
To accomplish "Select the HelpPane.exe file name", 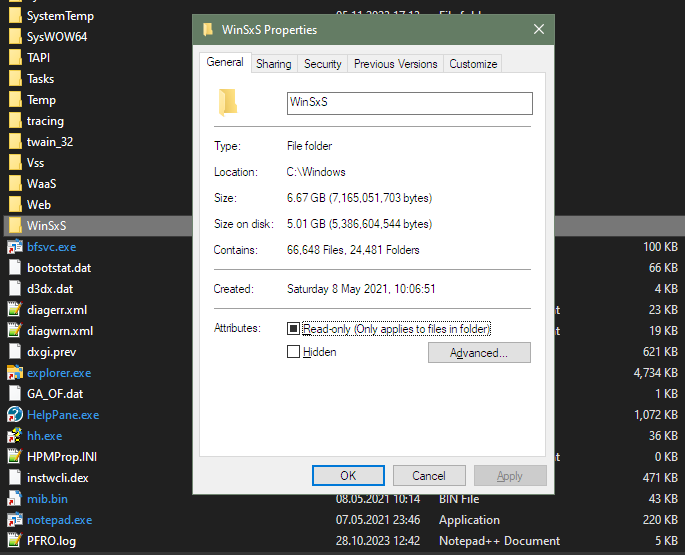I will (x=63, y=415).
